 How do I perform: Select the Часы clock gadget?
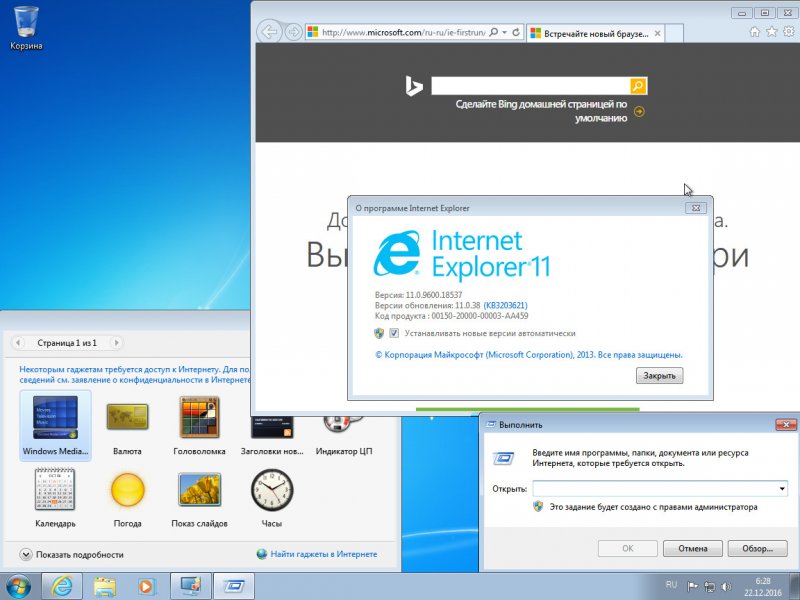(x=272, y=497)
